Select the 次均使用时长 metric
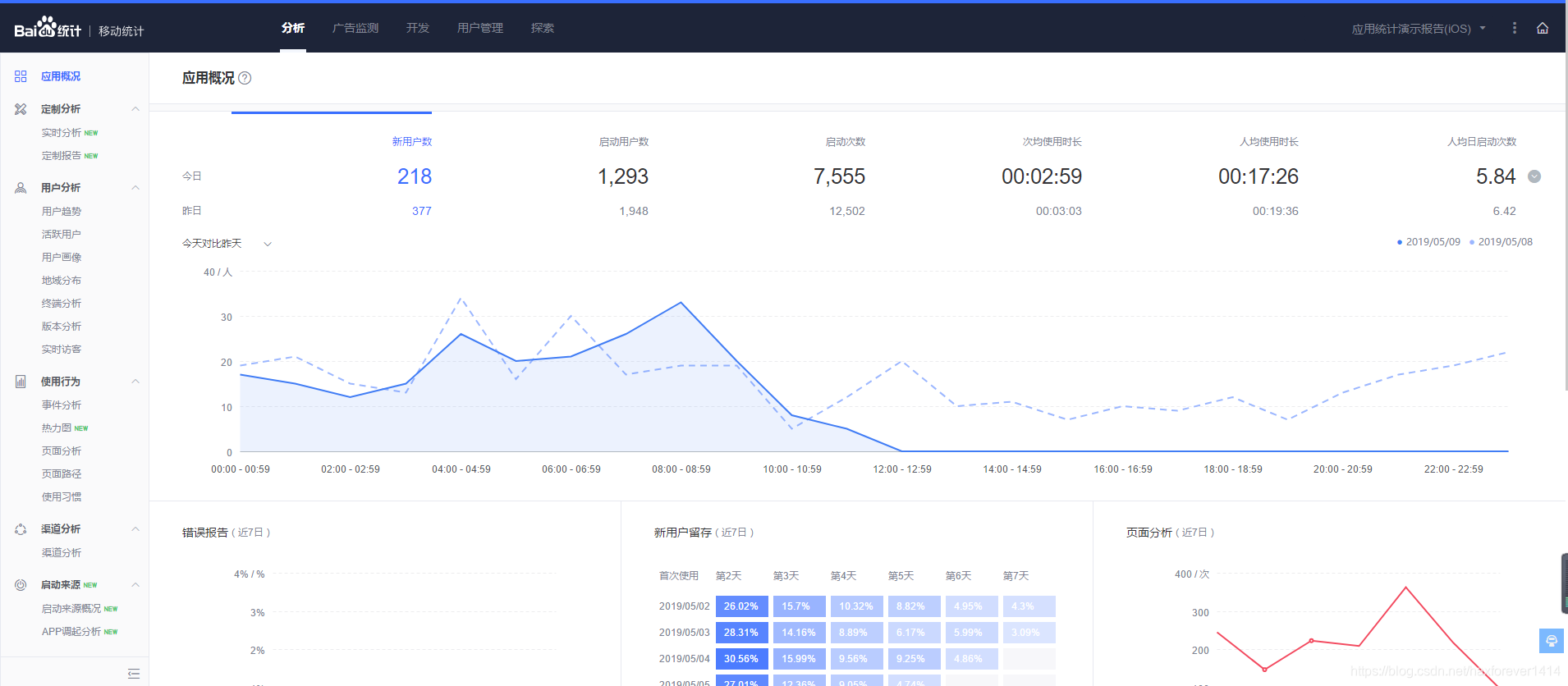Screen dimensions: 1568x686 pos(1052,142)
